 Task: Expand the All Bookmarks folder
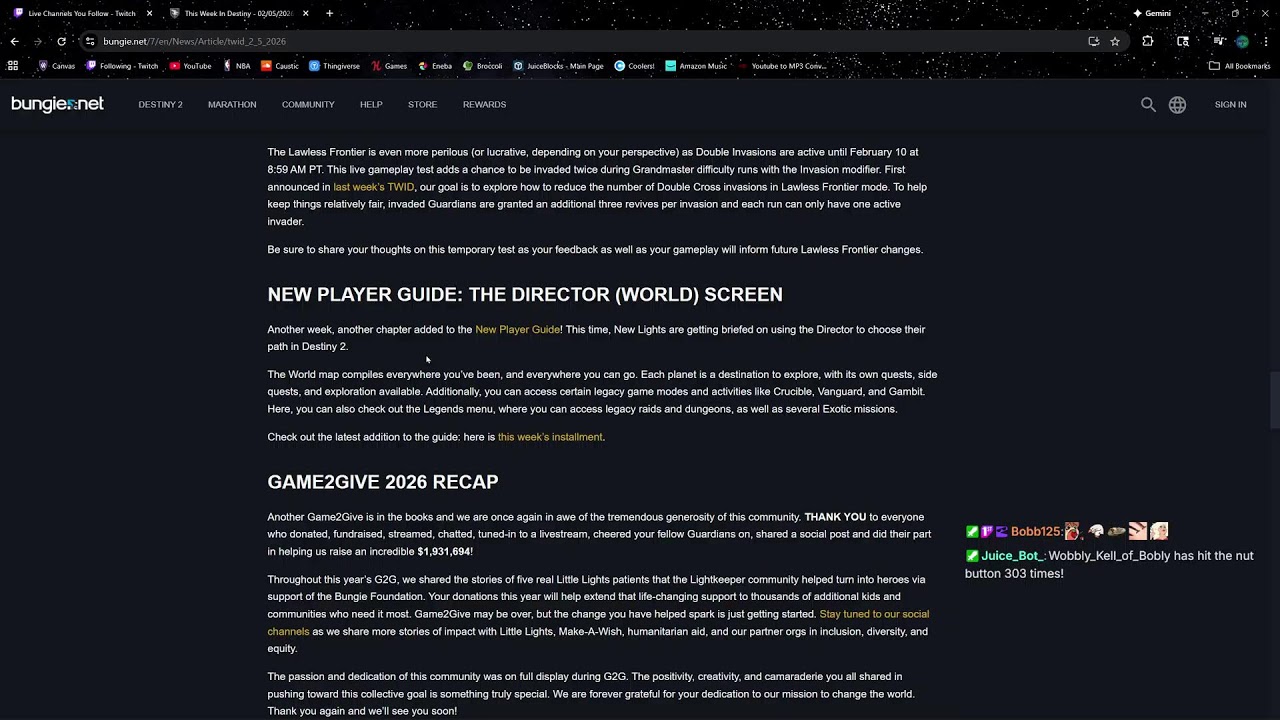1239,66
